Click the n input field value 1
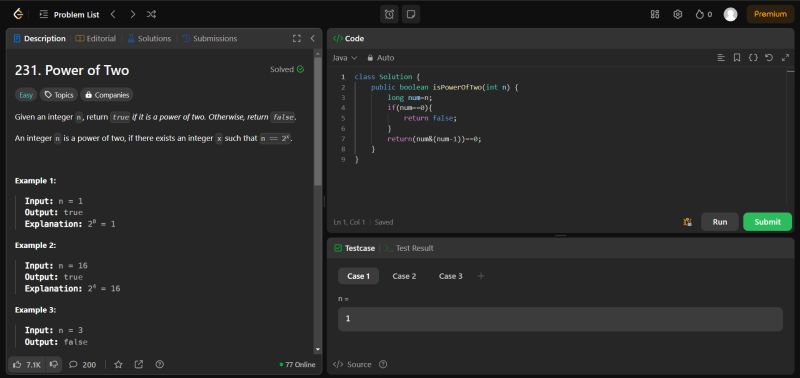The width and height of the screenshot is (800, 378). tap(560, 319)
